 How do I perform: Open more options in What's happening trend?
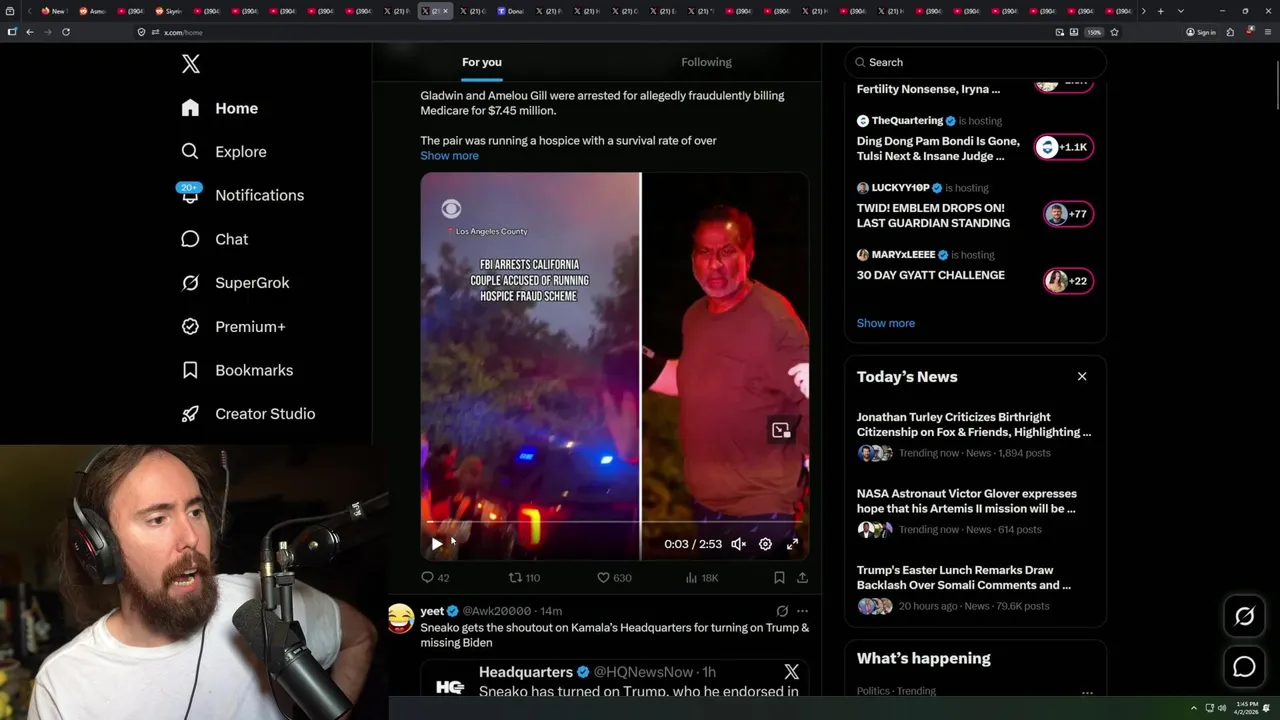pyautogui.click(x=1087, y=691)
